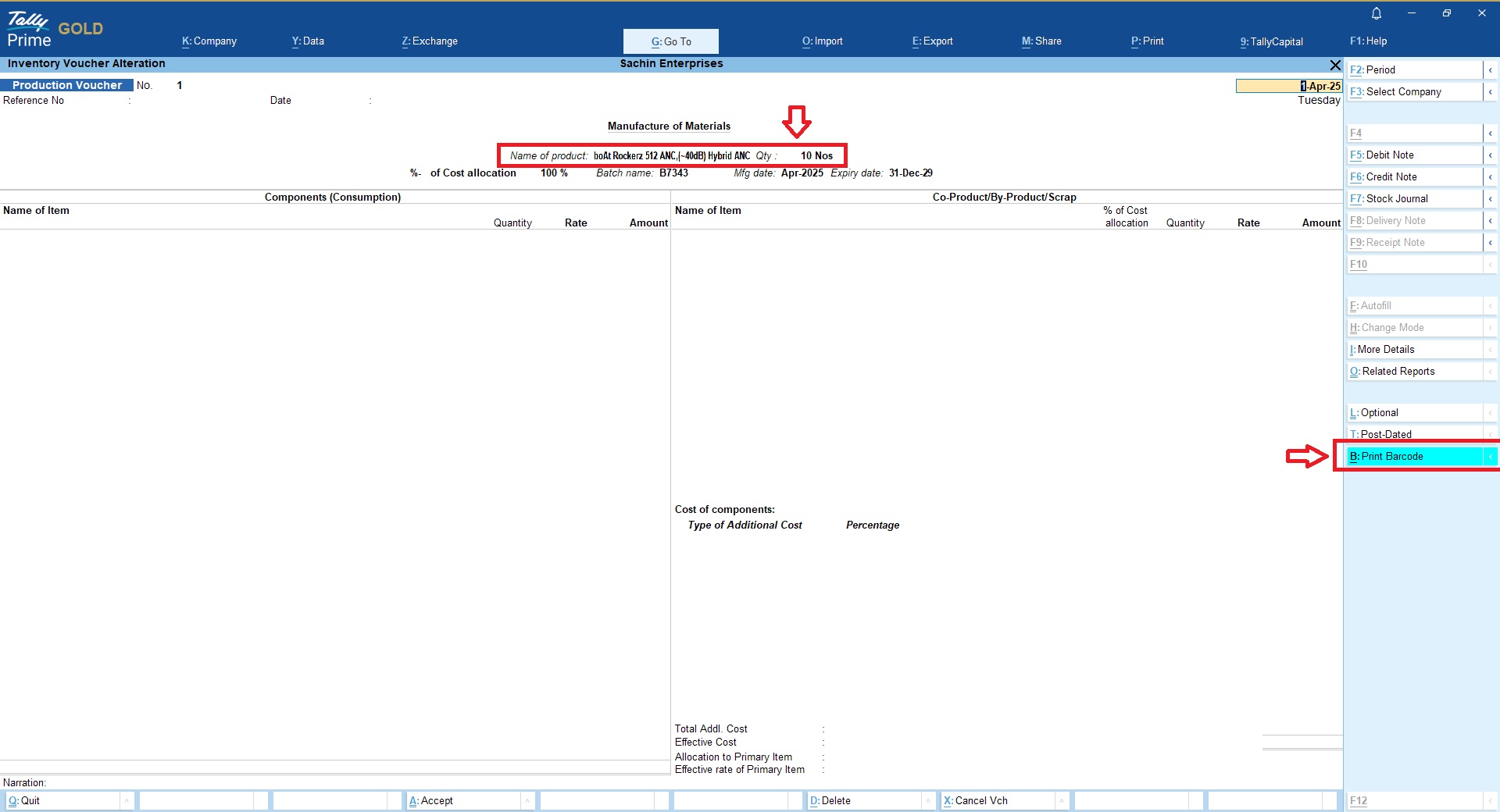Open the Export menu
1500x812 pixels.
[x=932, y=41]
